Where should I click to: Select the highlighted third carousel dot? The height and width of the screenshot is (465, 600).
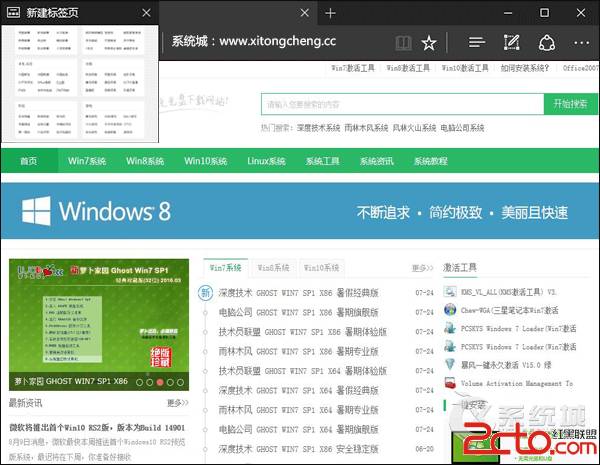(160, 382)
